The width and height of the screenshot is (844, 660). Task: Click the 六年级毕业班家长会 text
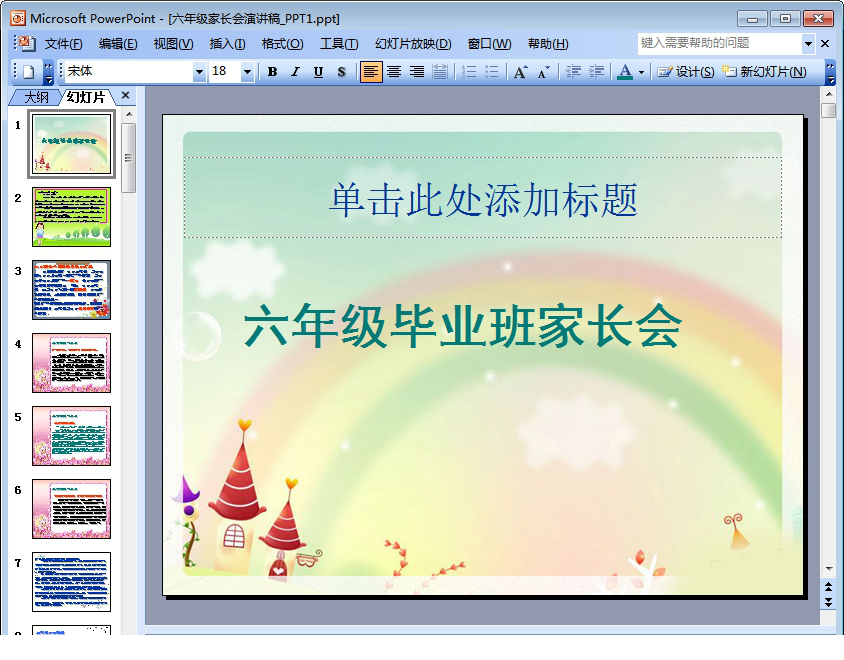pyautogui.click(x=463, y=325)
